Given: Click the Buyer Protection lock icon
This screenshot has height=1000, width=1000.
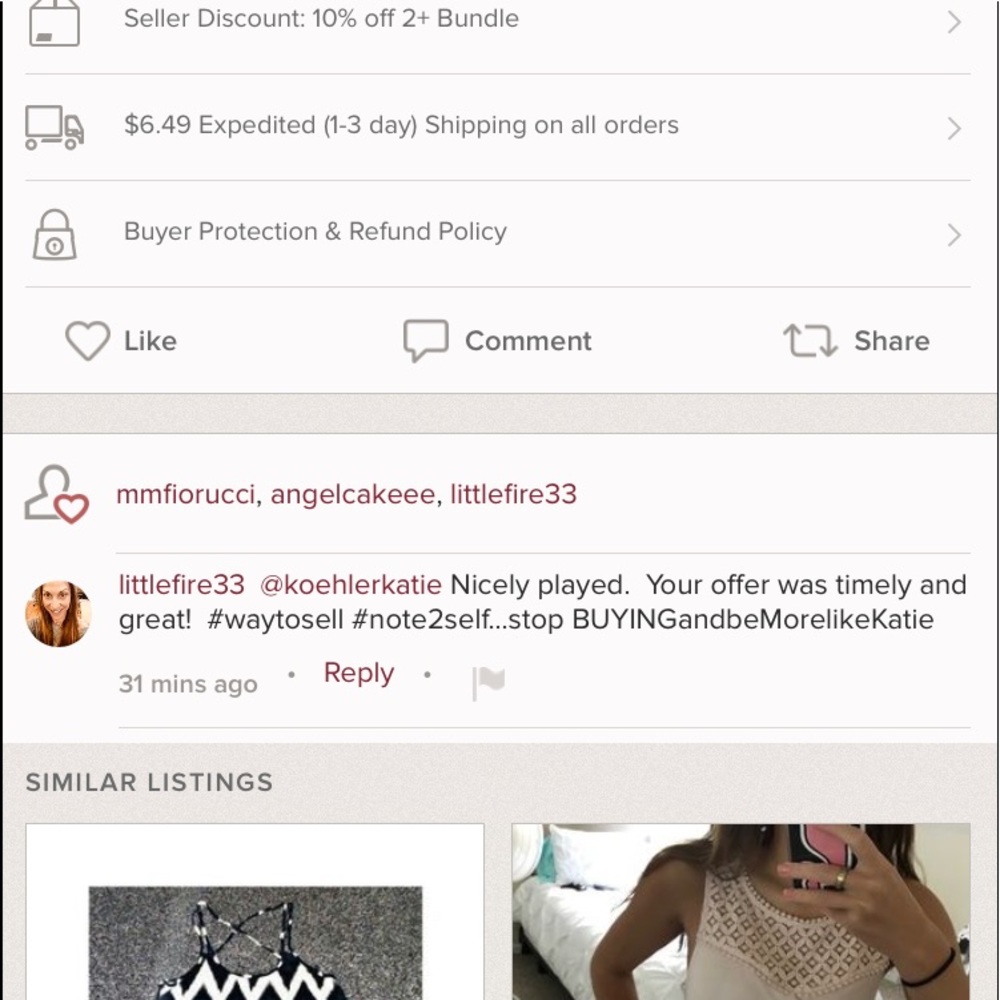Looking at the screenshot, I should pos(54,235).
